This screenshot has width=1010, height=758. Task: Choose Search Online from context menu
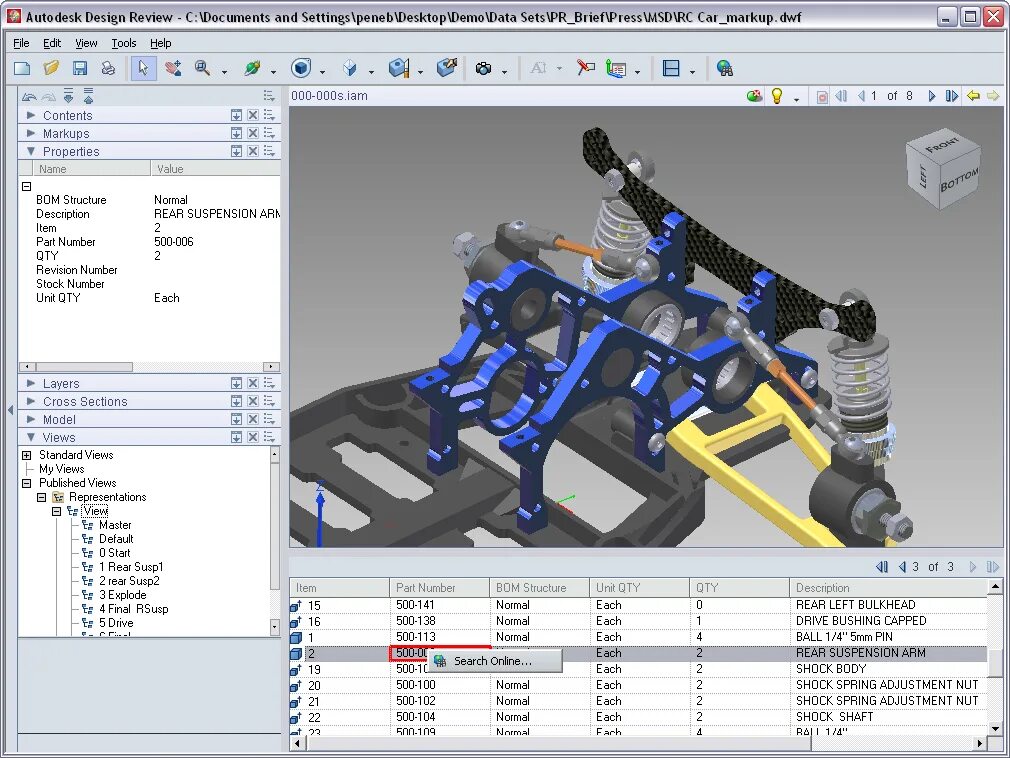[x=495, y=661]
